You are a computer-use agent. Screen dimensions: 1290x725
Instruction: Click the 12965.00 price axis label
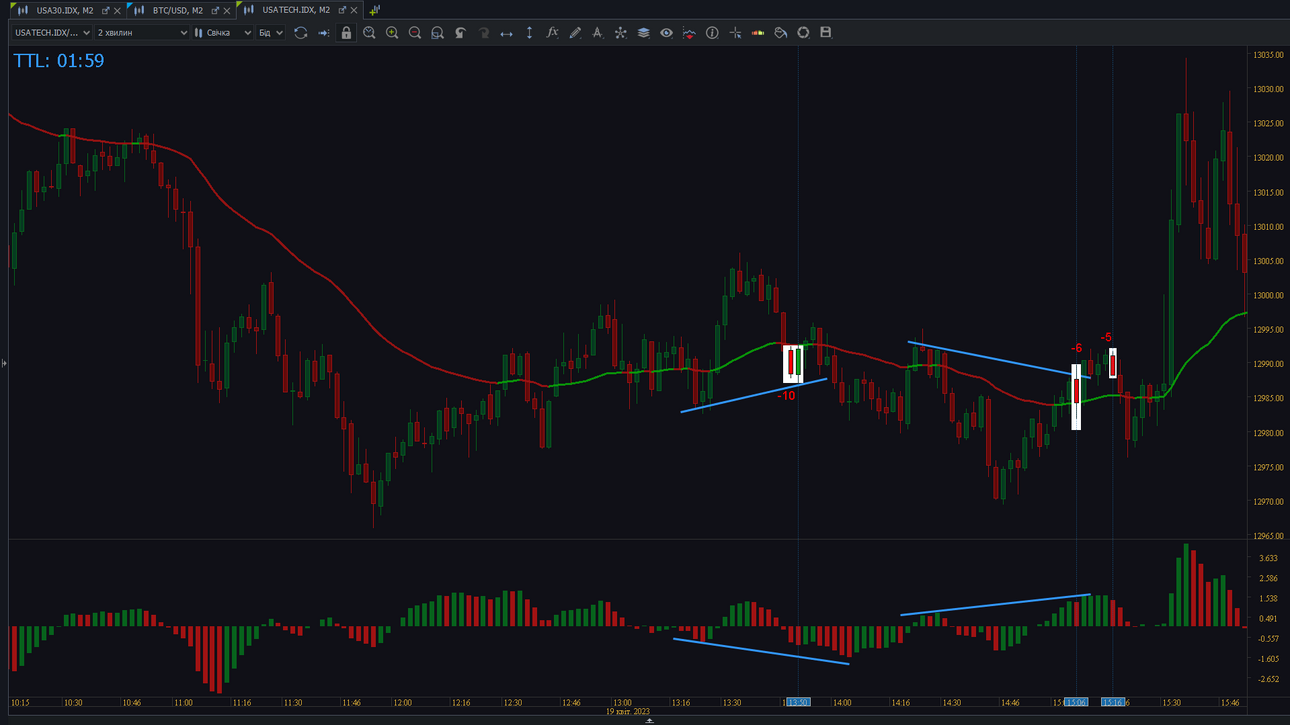pyautogui.click(x=1268, y=537)
